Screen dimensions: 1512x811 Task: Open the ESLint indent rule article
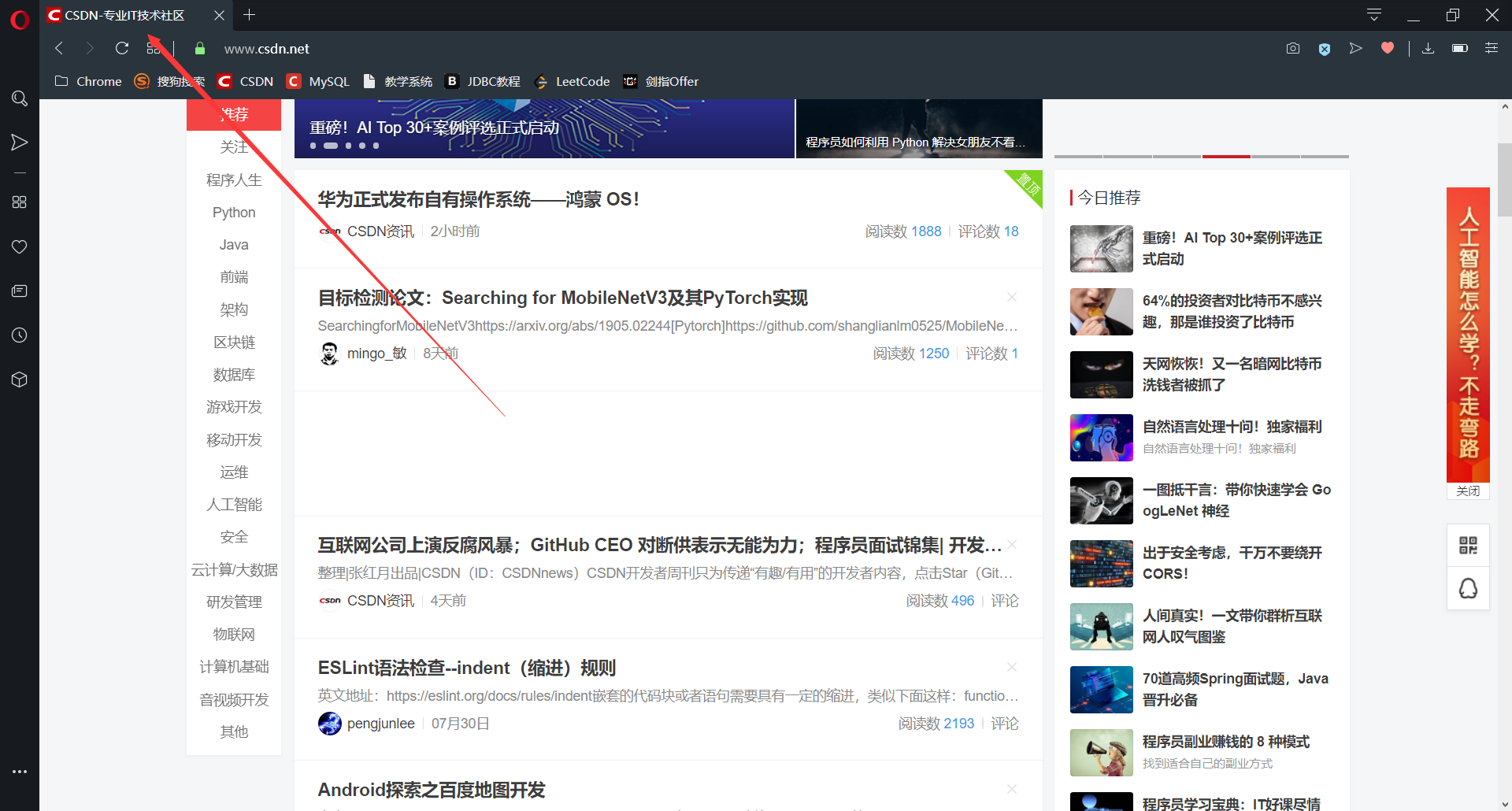click(x=466, y=668)
